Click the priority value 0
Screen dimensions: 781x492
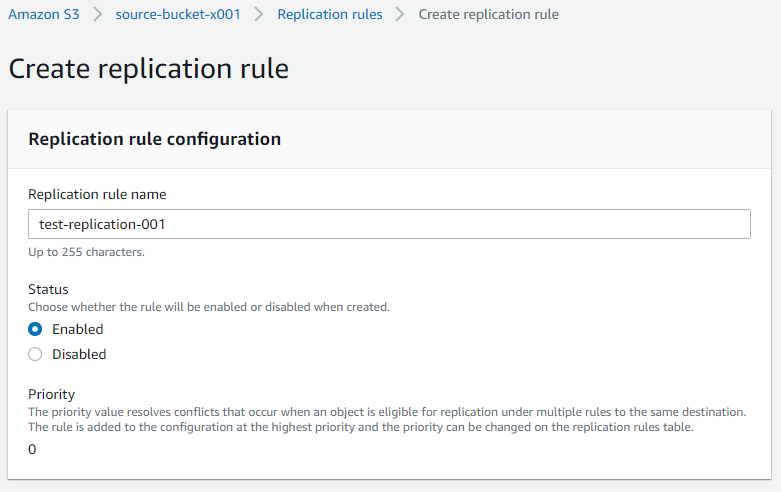tap(32, 449)
